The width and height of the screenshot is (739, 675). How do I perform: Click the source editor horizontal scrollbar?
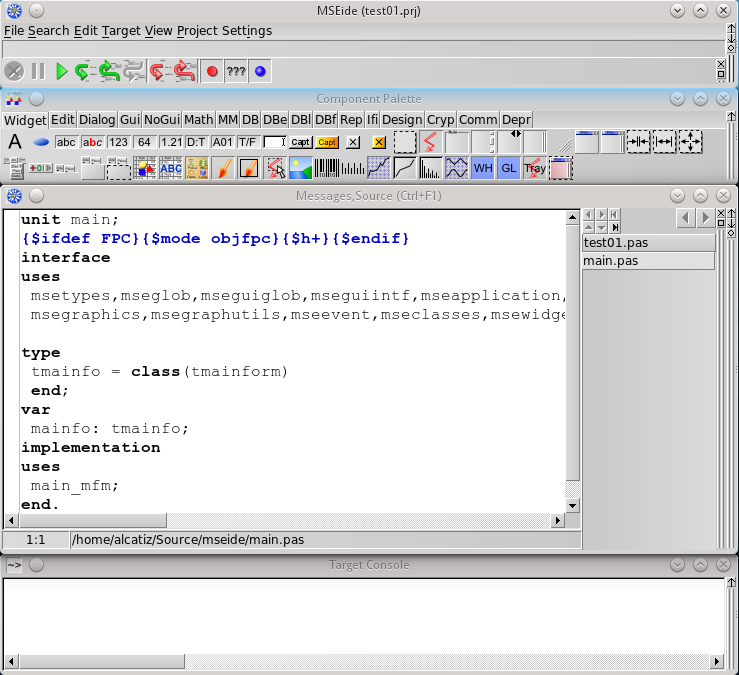[290, 521]
